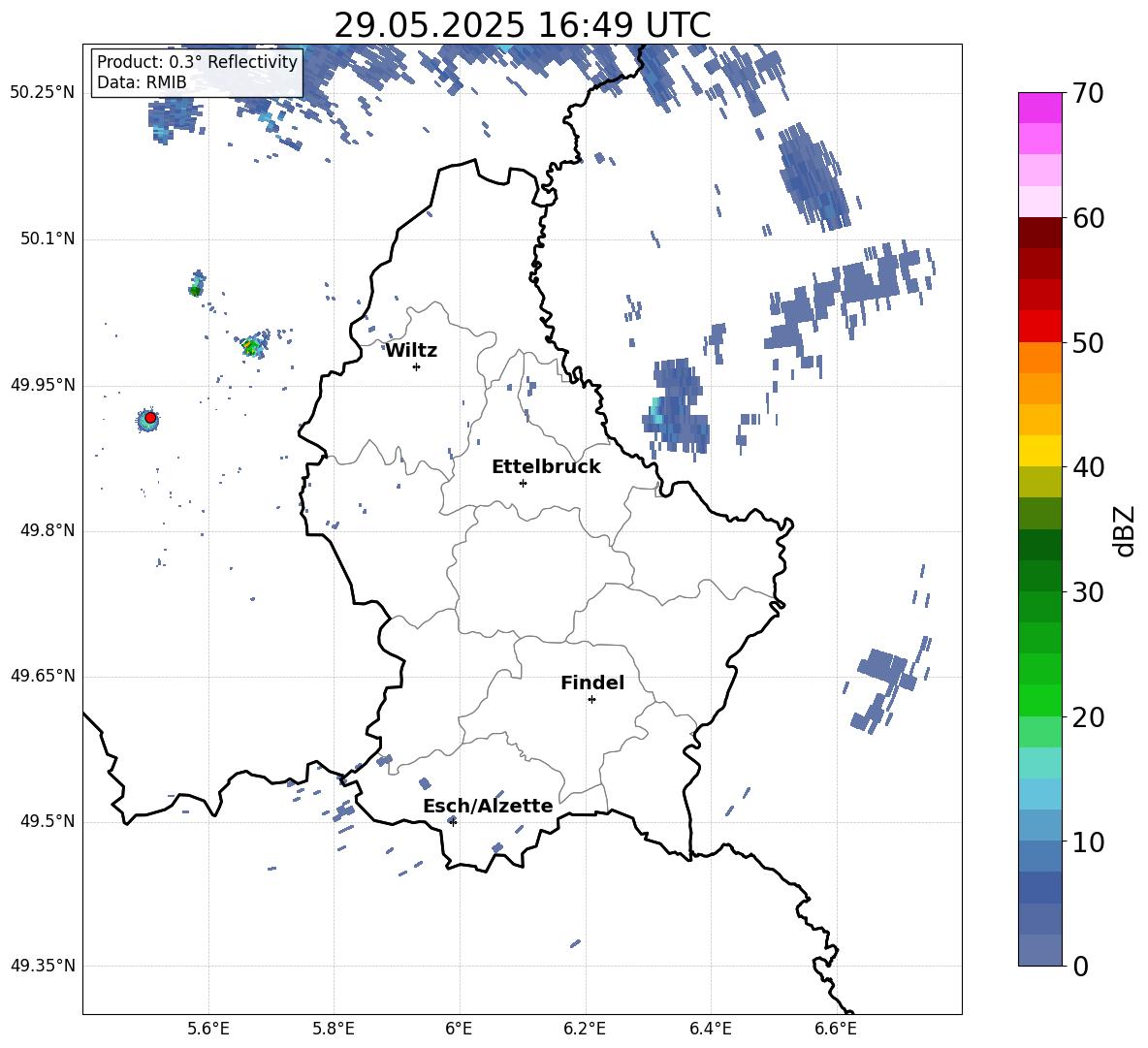Image resolution: width=1148 pixels, height=1048 pixels.
Task: Pick the bright red color band at 50 dBZ
Action: [1040, 327]
